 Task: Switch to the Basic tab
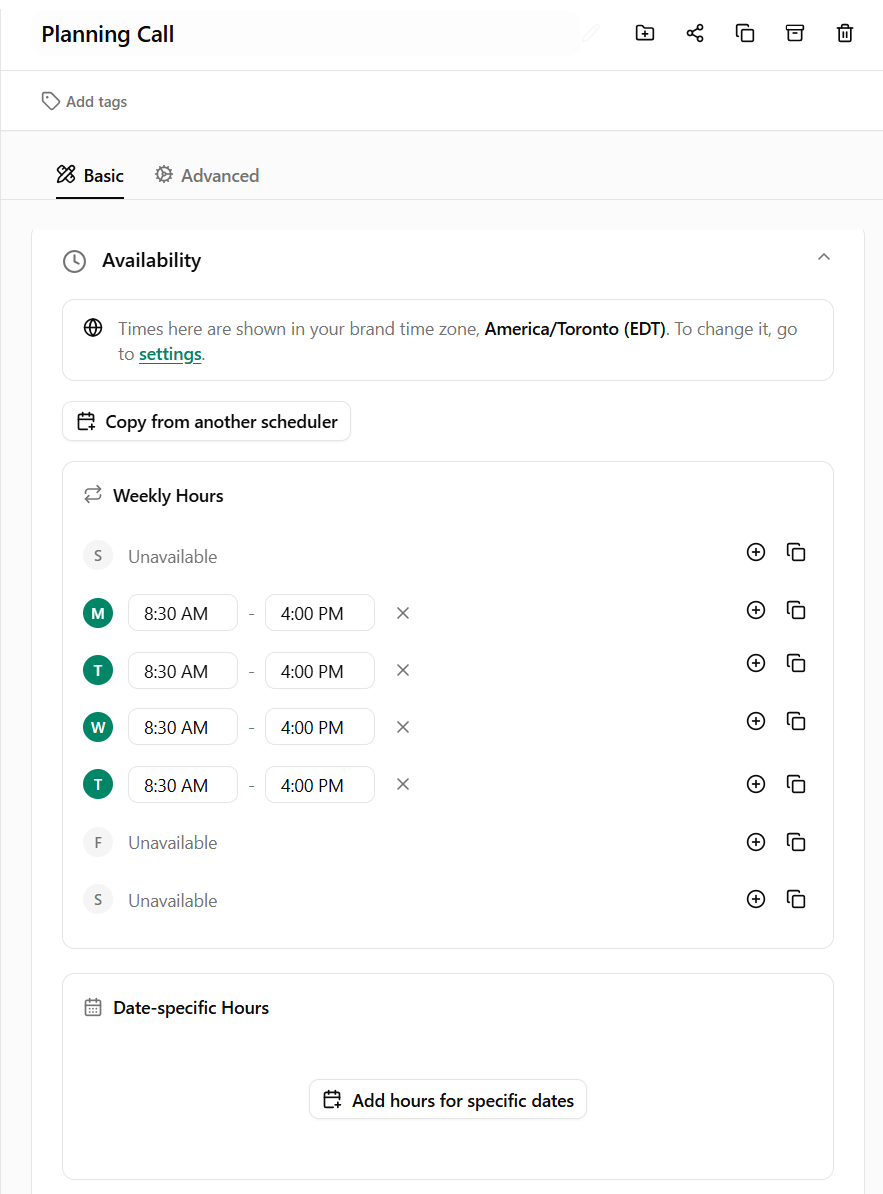[x=90, y=176]
